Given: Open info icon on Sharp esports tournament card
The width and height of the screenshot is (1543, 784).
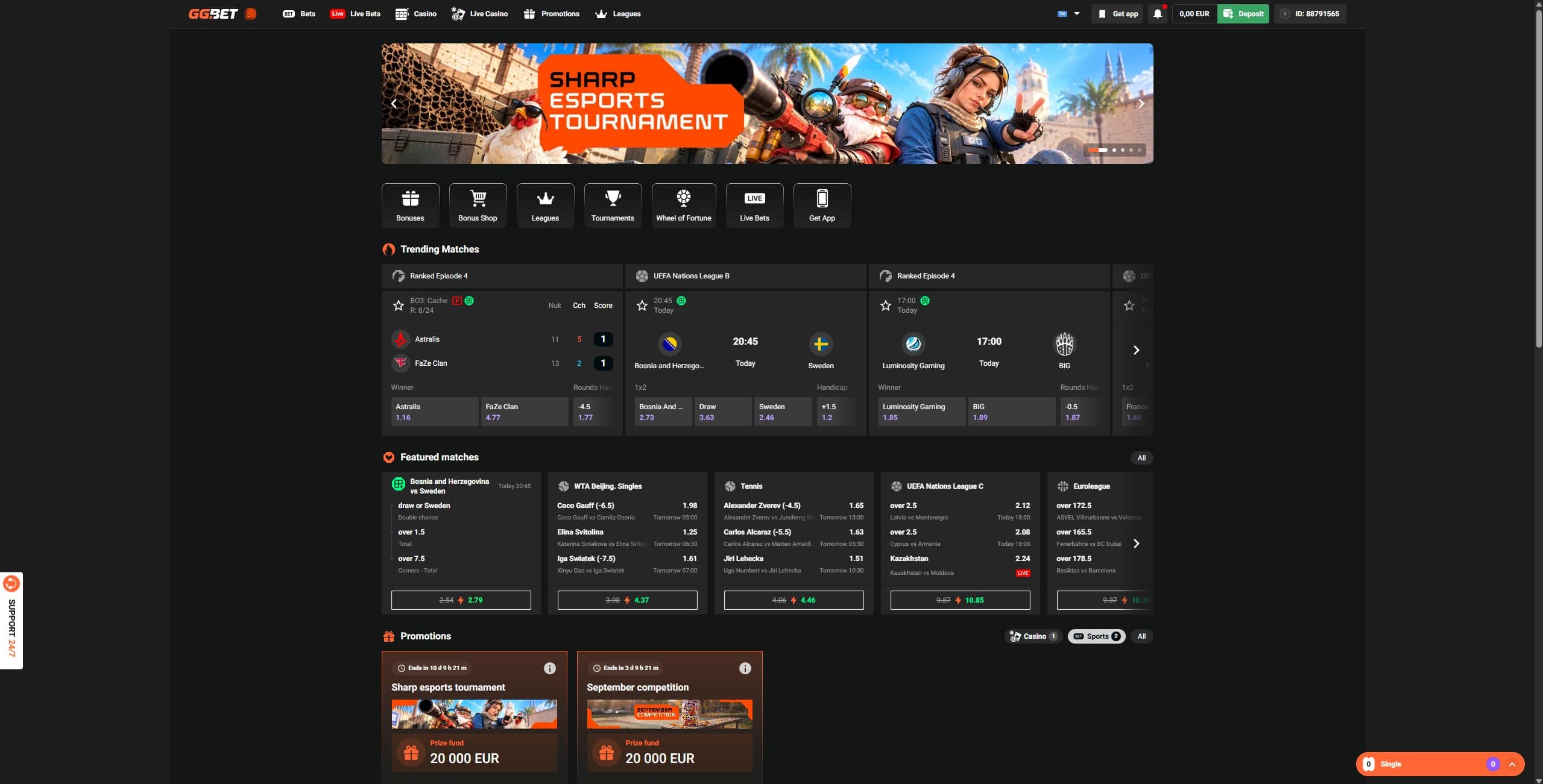Looking at the screenshot, I should [549, 668].
